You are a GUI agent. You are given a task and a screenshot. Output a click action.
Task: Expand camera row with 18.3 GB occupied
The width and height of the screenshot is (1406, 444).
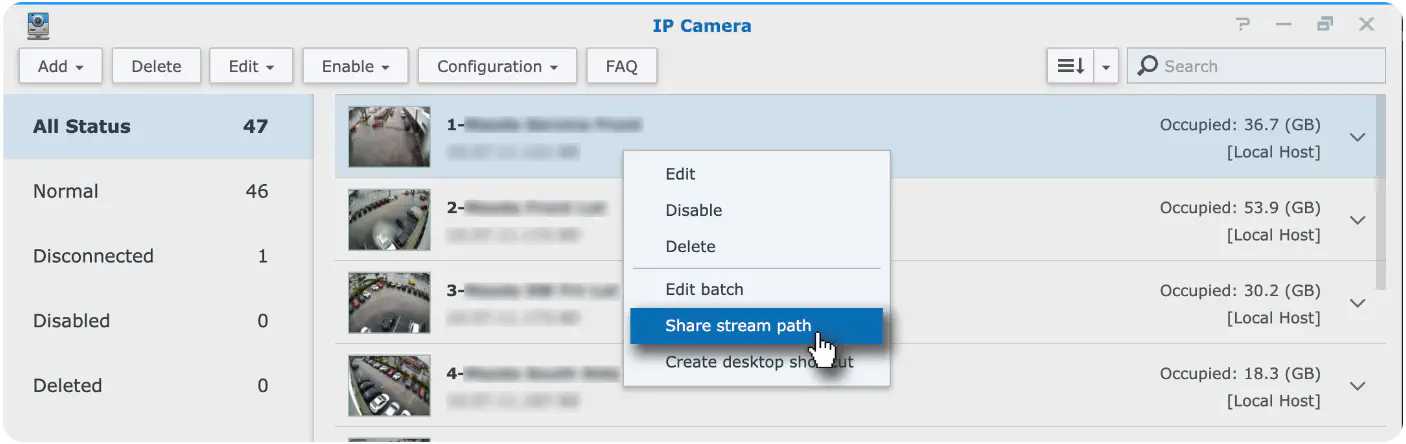(1357, 386)
